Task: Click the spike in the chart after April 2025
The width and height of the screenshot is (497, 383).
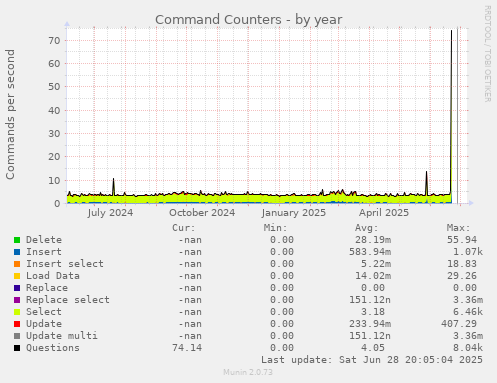Action: tap(426, 183)
